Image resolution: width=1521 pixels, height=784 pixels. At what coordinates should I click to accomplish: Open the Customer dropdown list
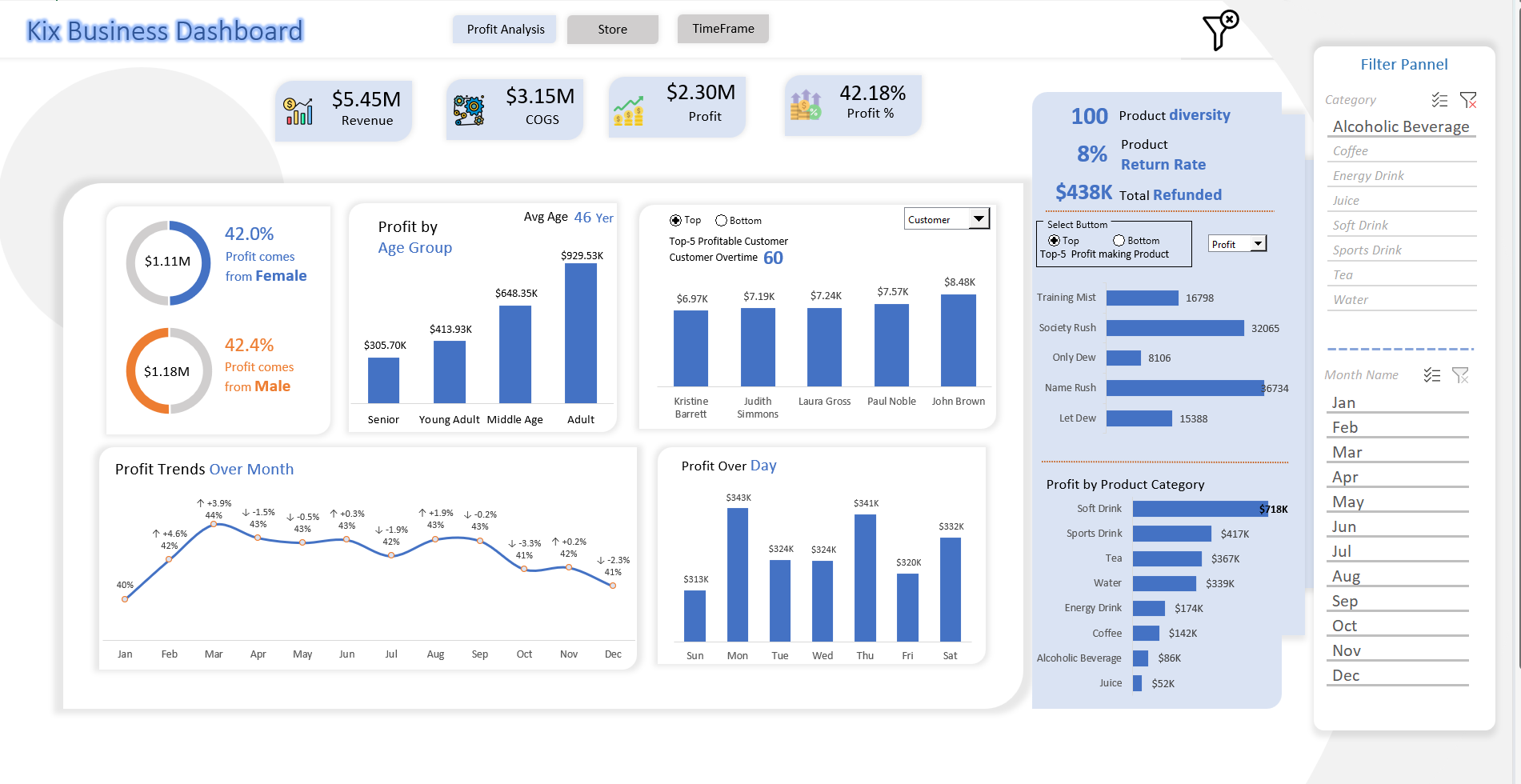coord(979,219)
